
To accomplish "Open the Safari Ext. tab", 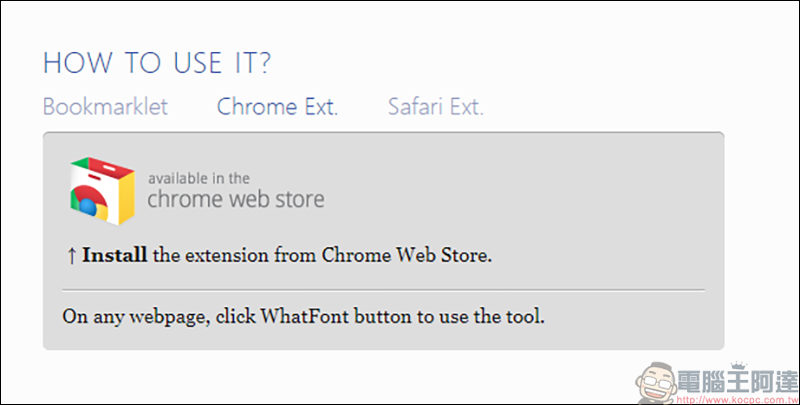I will (x=436, y=107).
